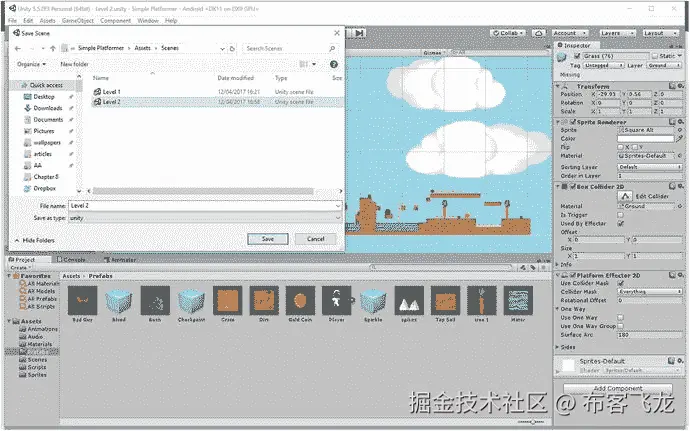Image resolution: width=690 pixels, height=431 pixels.
Task: Select the Gold Coin prefab asset
Action: point(300,300)
